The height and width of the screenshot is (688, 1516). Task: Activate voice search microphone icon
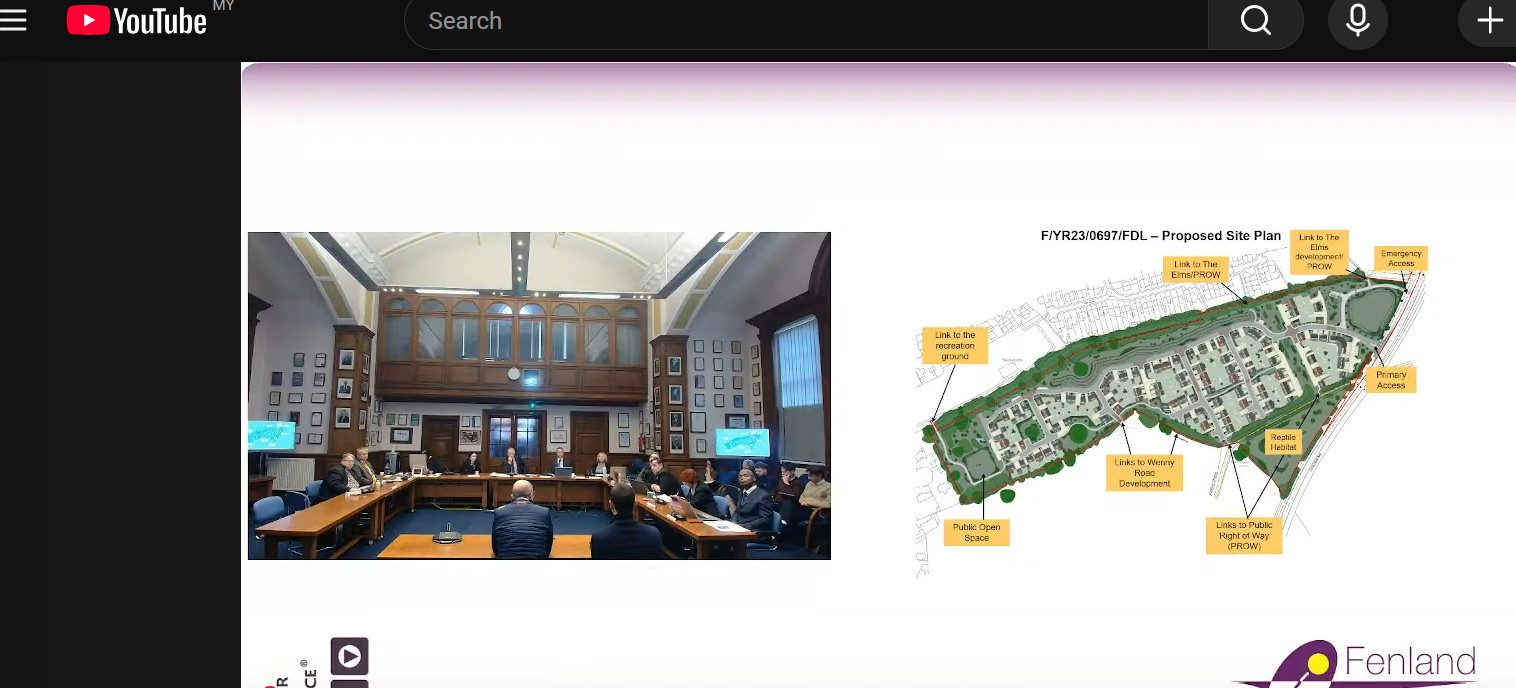click(x=1357, y=21)
